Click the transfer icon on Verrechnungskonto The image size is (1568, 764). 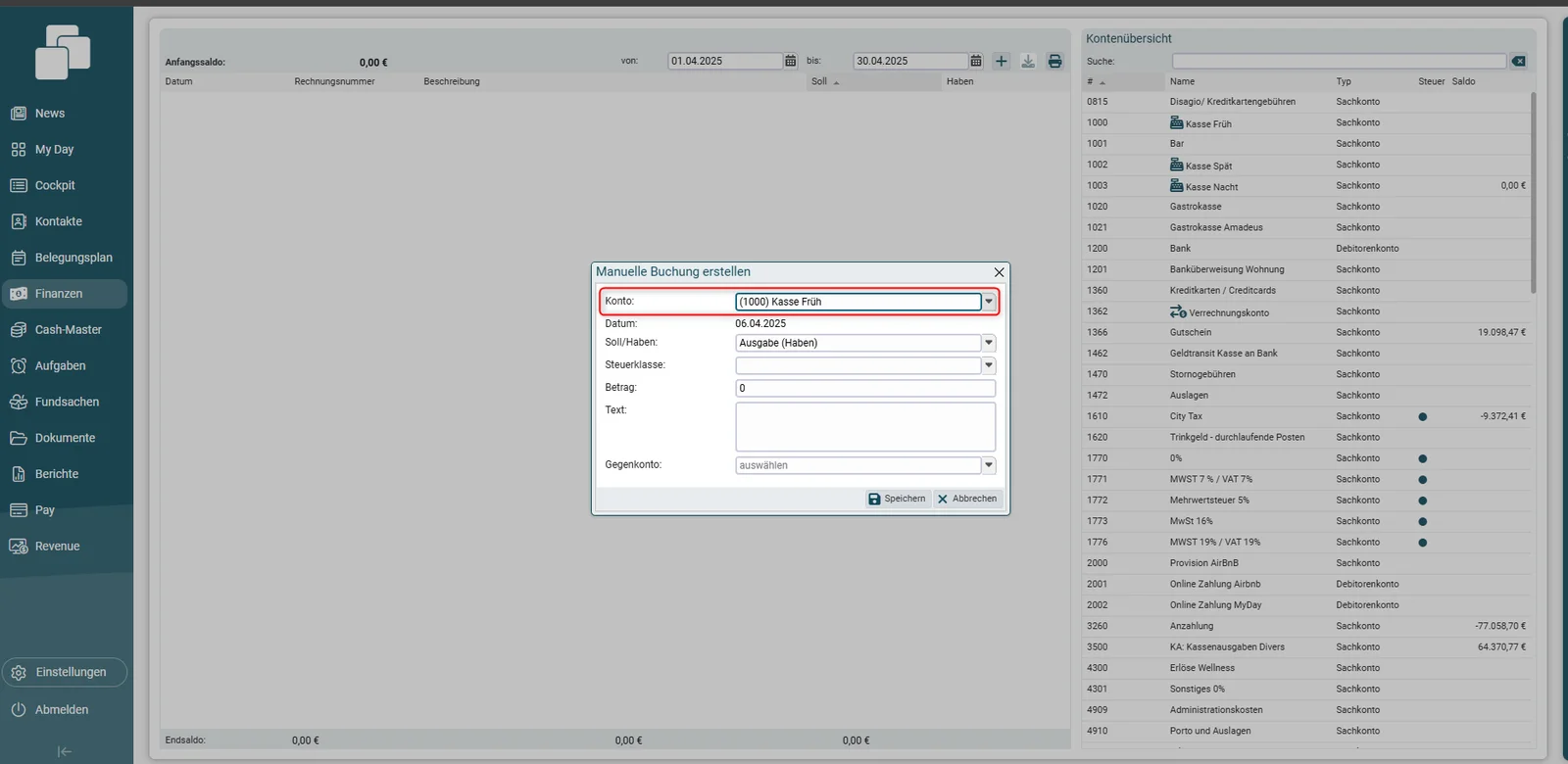(1178, 311)
